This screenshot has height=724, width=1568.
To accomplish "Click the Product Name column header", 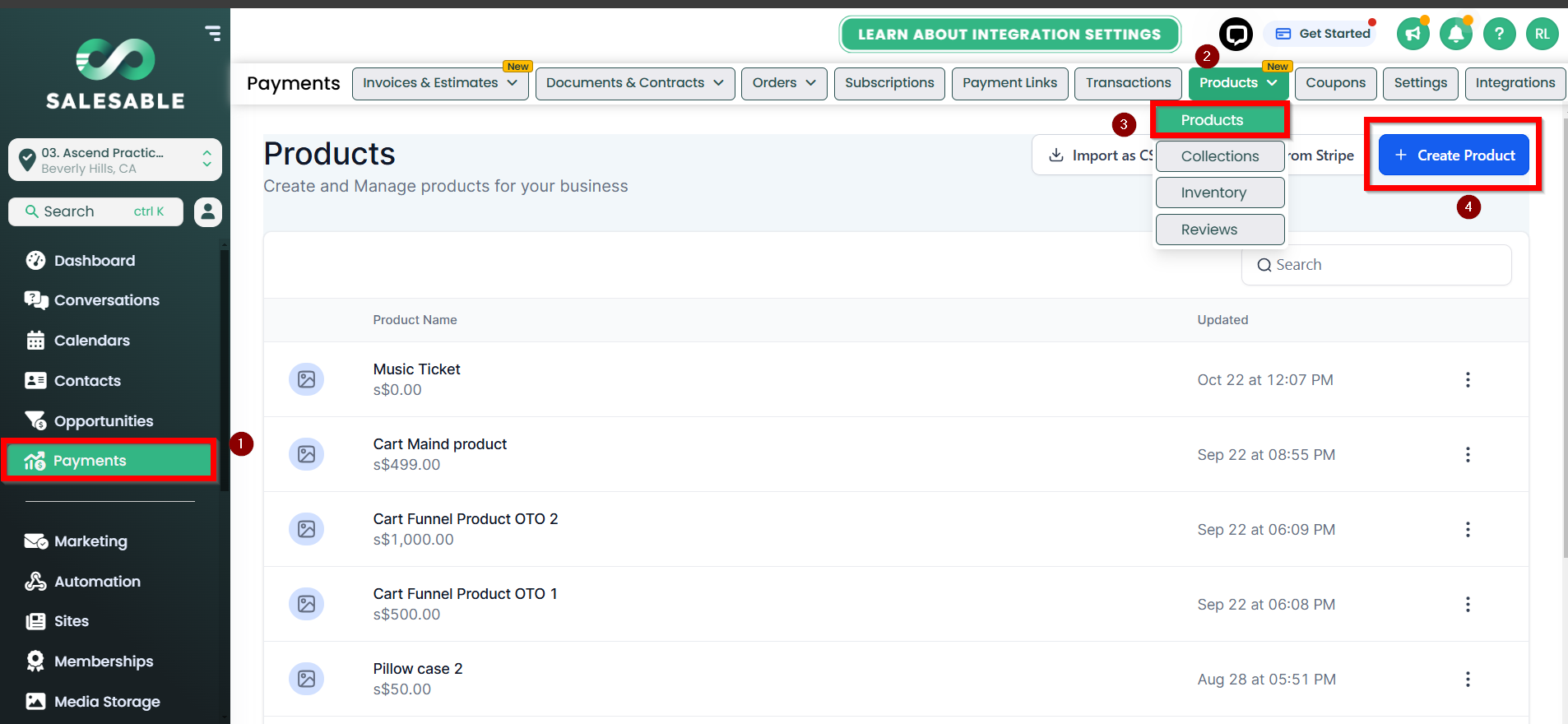I will pyautogui.click(x=415, y=320).
